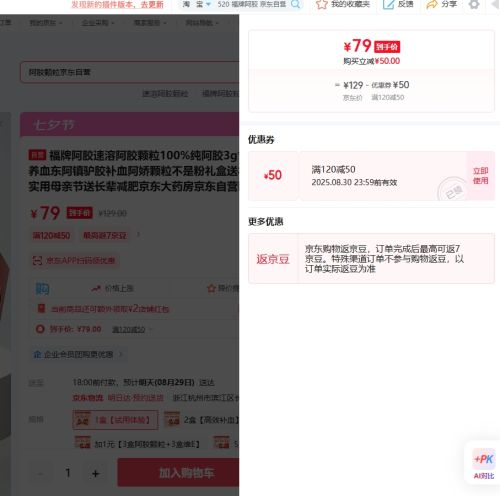
Task: Click 速溶阿胶颗粒 search suggestion link
Action: tap(165, 94)
